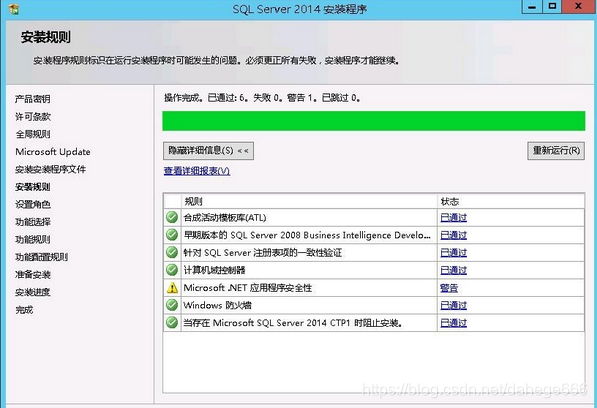The image size is (597, 408).
Task: Open 已通过 link for SQL Server 2008 BI rule
Action: [x=453, y=235]
